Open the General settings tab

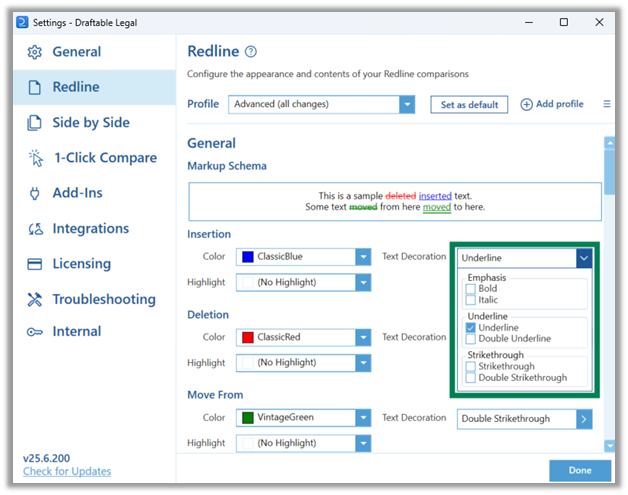95,52
